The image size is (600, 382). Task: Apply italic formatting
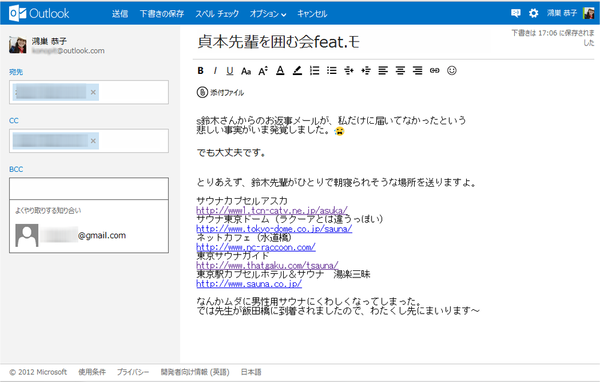(x=215, y=70)
